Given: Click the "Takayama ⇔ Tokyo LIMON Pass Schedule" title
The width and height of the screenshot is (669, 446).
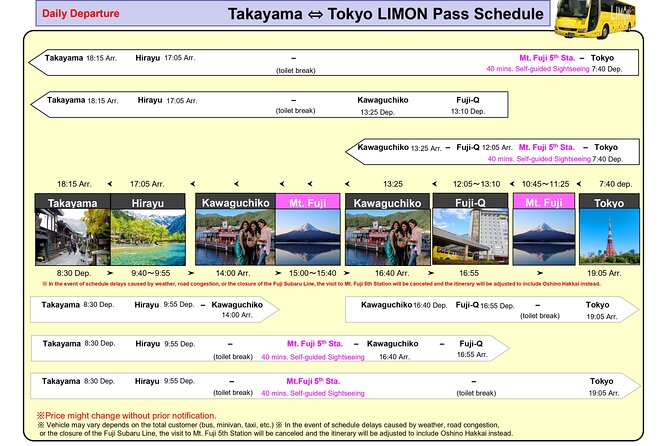Looking at the screenshot, I should [x=386, y=14].
